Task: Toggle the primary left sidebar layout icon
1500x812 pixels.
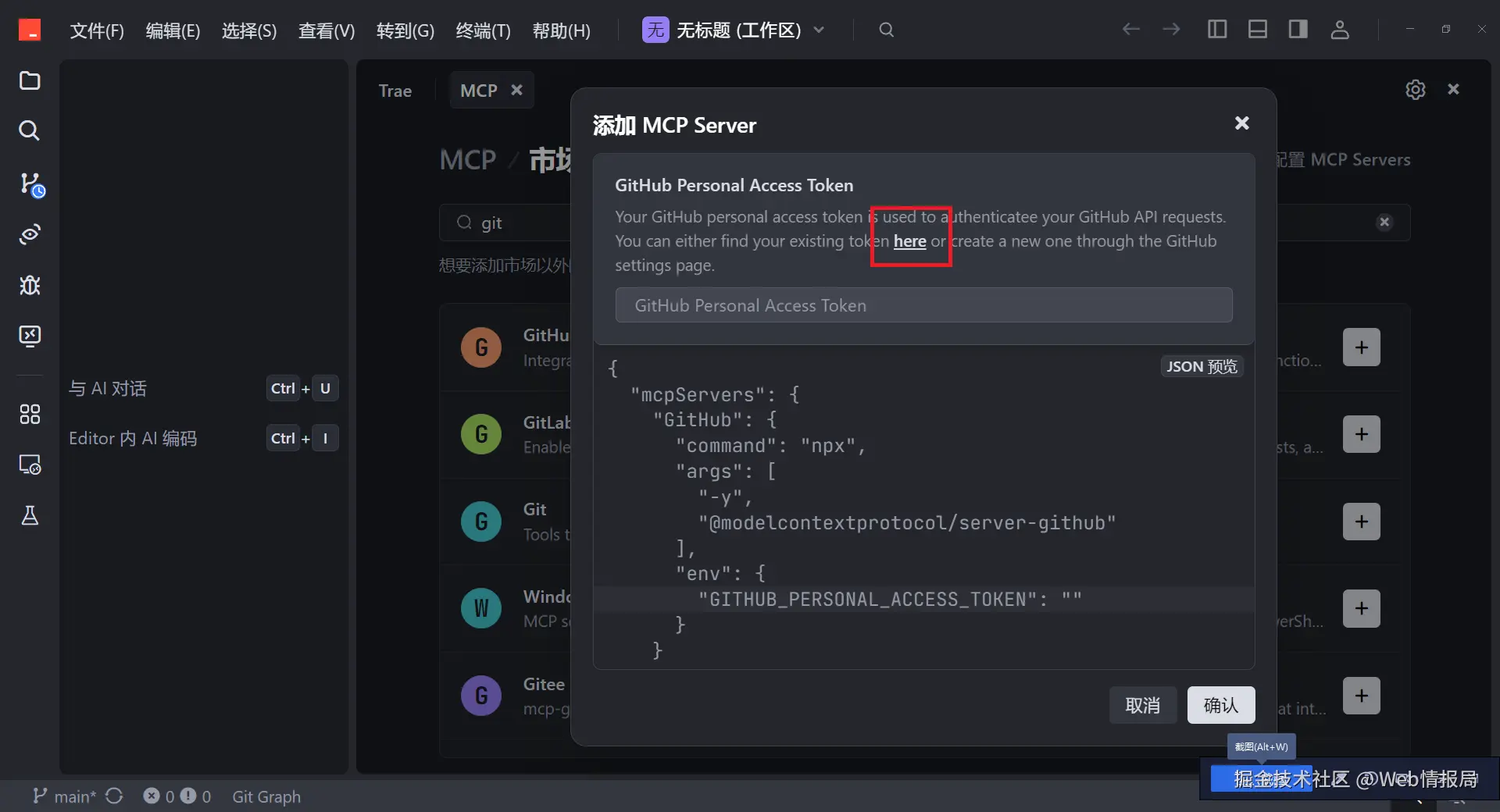Action: [1217, 30]
